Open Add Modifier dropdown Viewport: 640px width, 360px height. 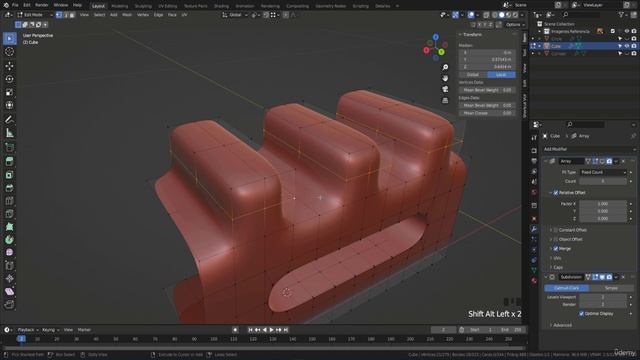(x=589, y=149)
